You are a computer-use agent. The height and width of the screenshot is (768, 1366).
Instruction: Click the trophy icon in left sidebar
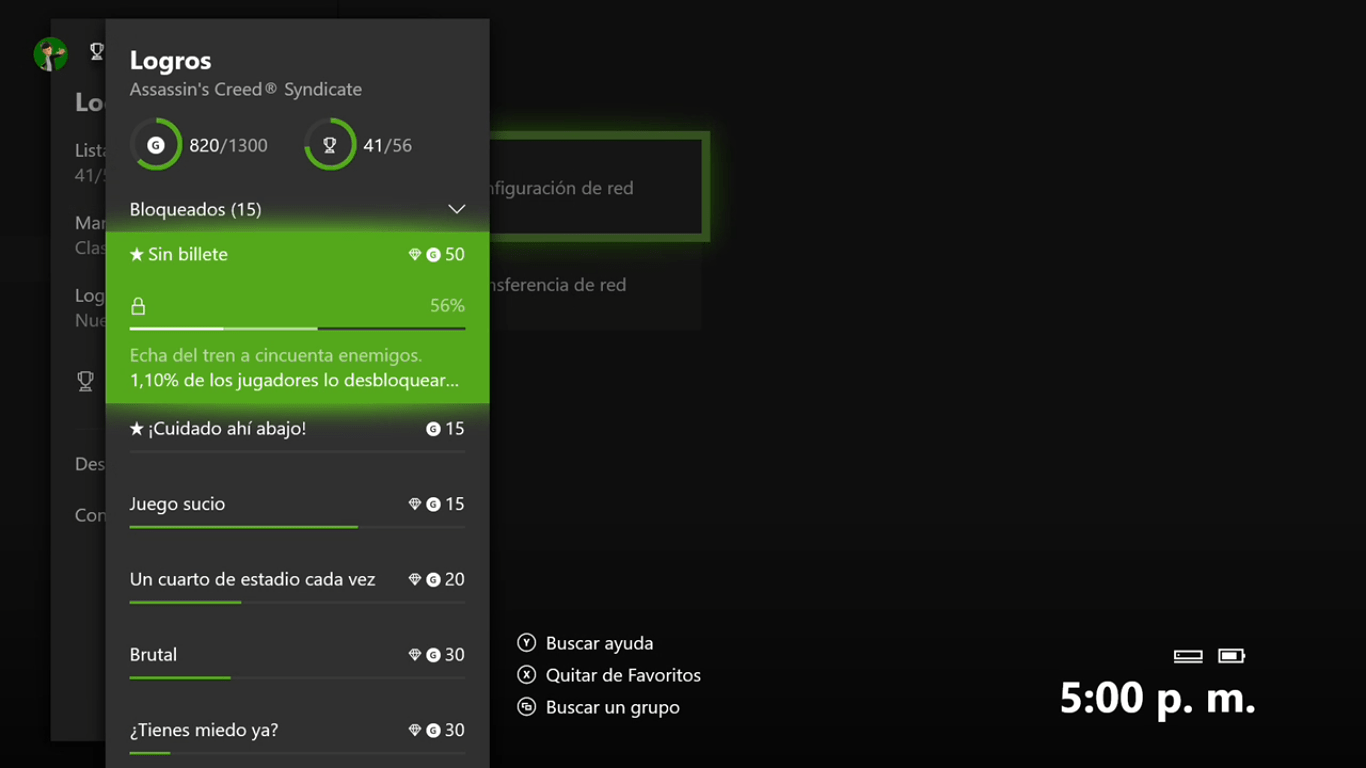click(x=86, y=381)
